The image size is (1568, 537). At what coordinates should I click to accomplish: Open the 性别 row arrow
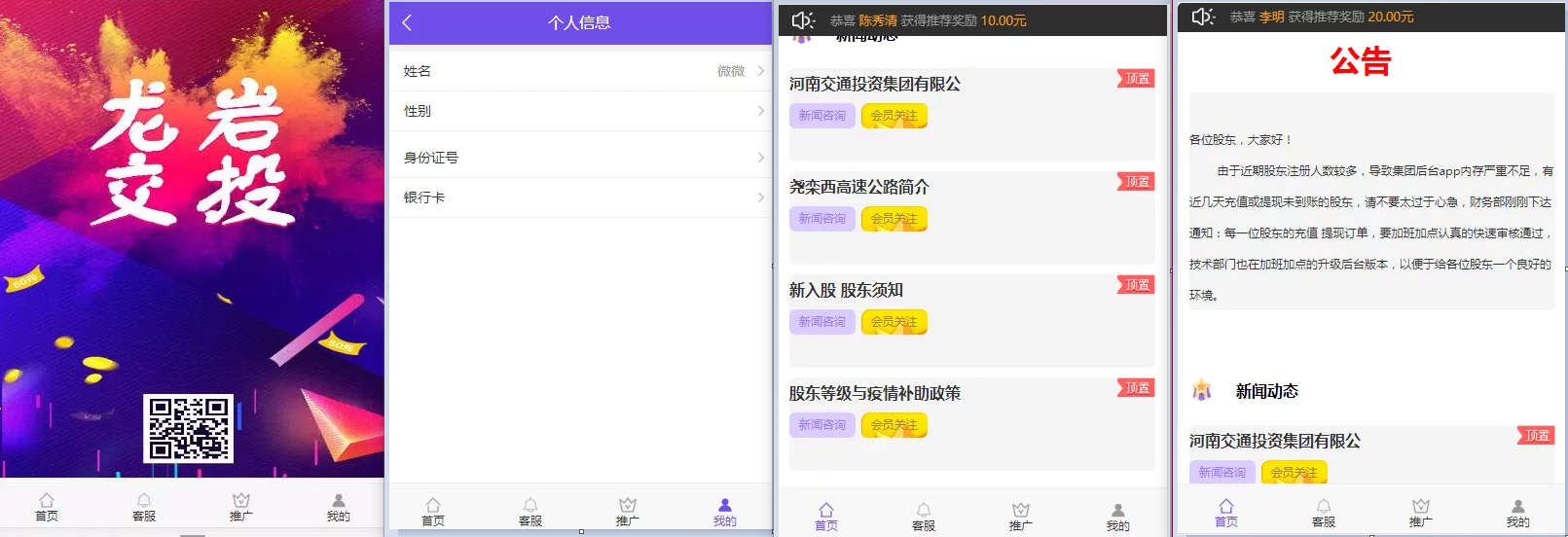761,111
